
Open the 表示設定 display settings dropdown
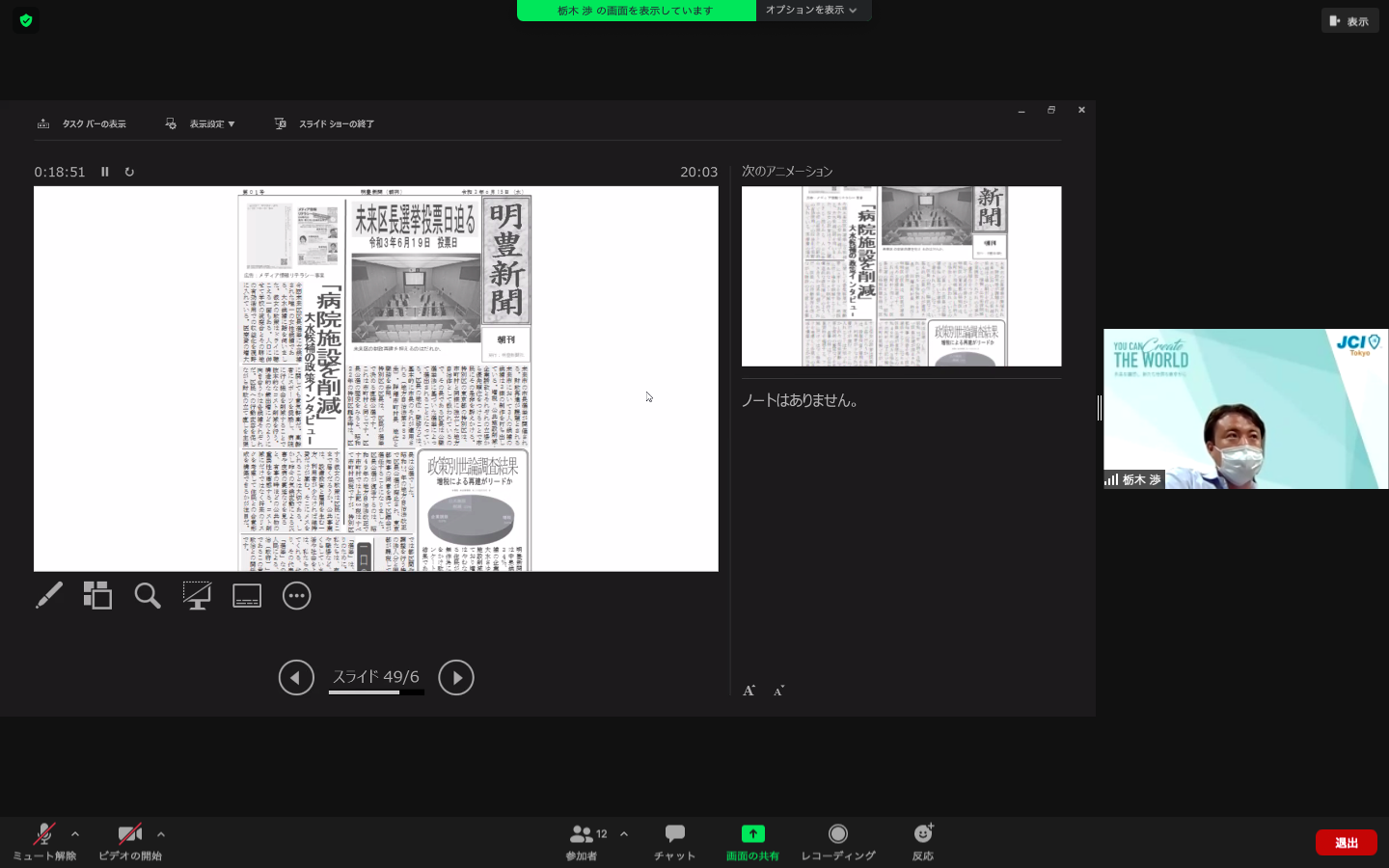[x=201, y=123]
